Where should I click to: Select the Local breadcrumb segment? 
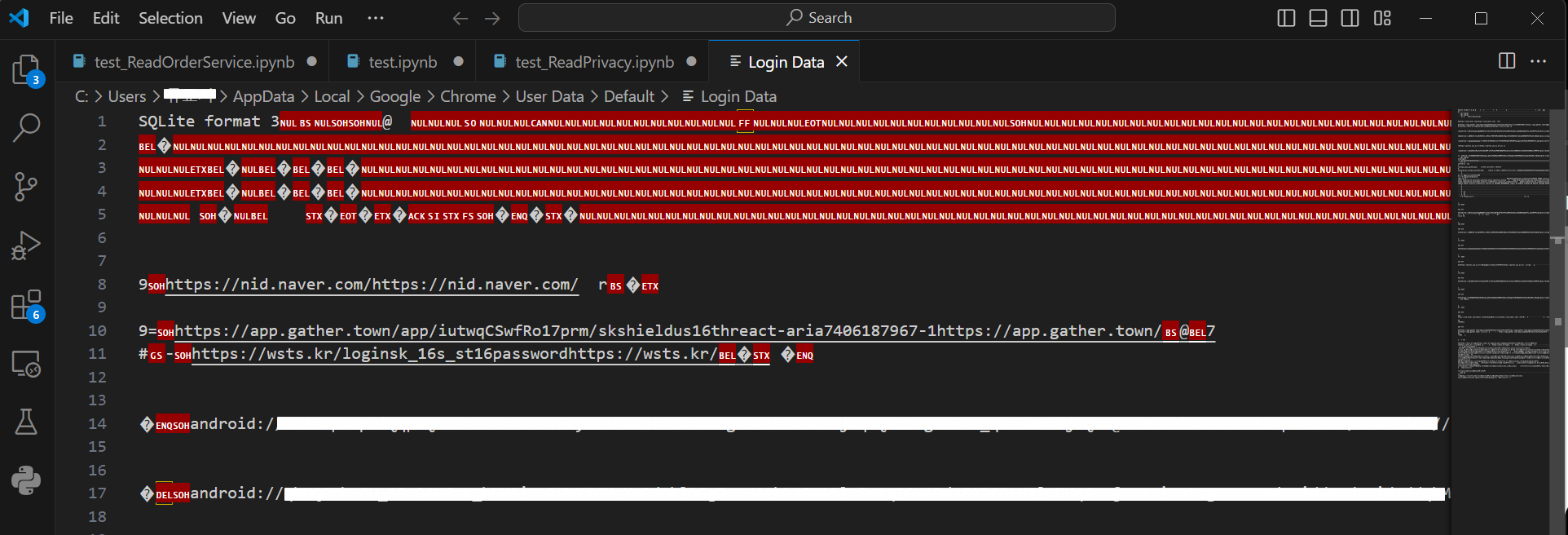click(332, 96)
